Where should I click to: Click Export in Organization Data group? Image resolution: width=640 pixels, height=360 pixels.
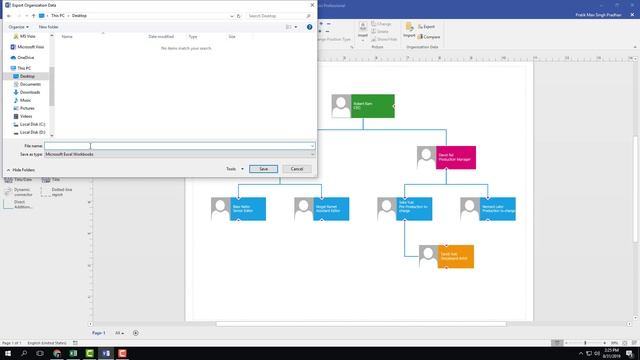426,27
